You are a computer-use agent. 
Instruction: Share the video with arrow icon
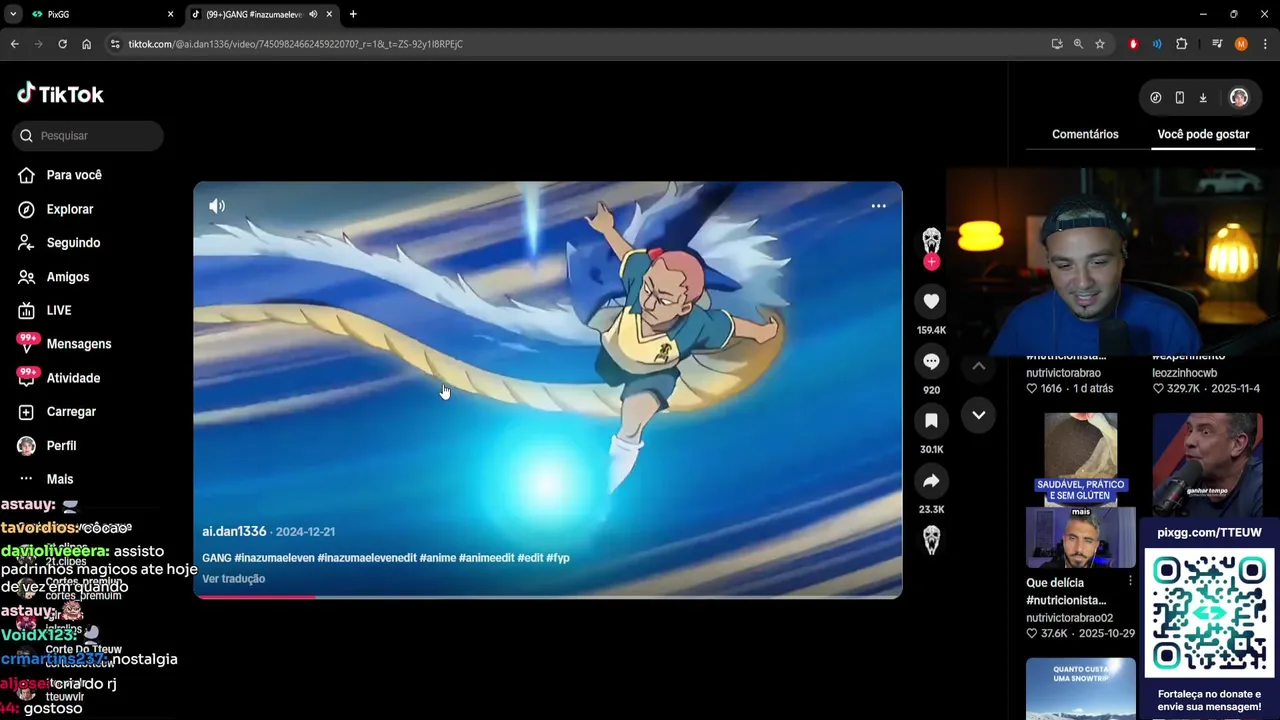click(x=931, y=481)
